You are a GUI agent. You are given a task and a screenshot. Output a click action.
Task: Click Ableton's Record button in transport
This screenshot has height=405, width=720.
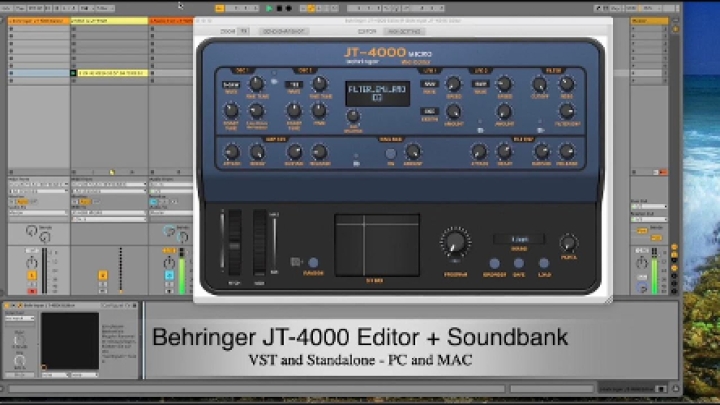tap(289, 8)
